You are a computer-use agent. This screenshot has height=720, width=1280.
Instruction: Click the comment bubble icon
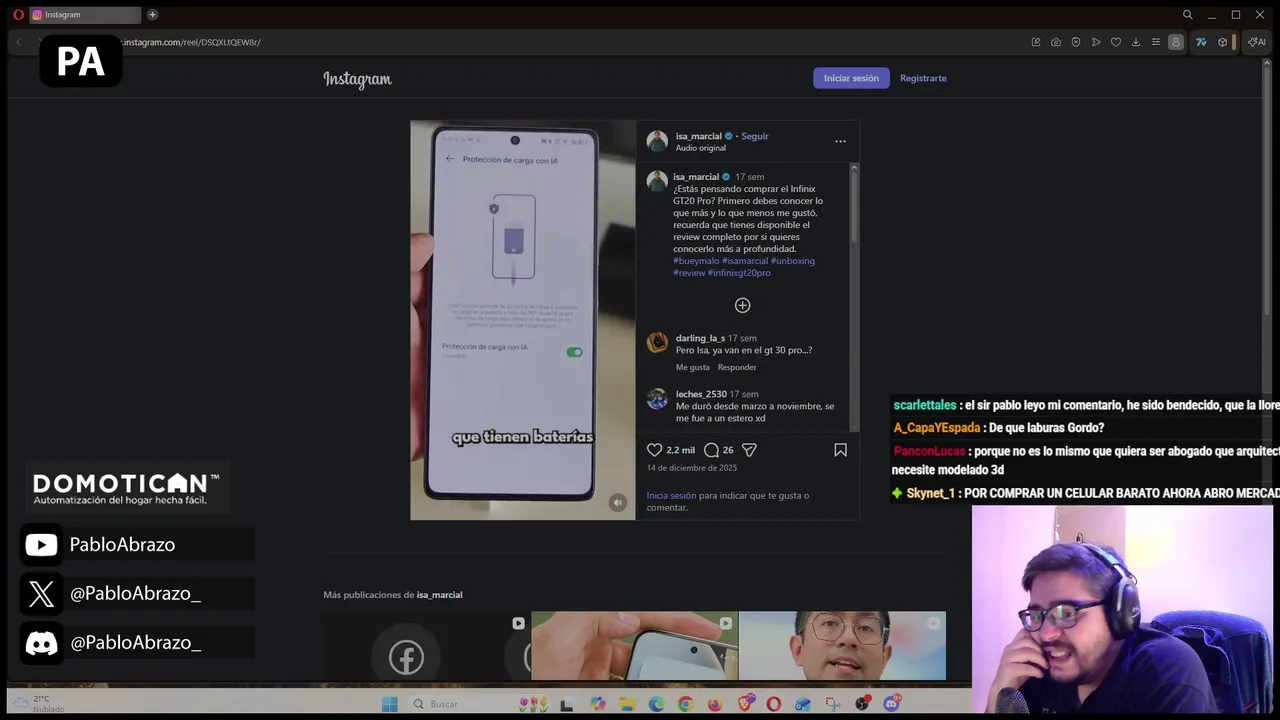point(711,450)
